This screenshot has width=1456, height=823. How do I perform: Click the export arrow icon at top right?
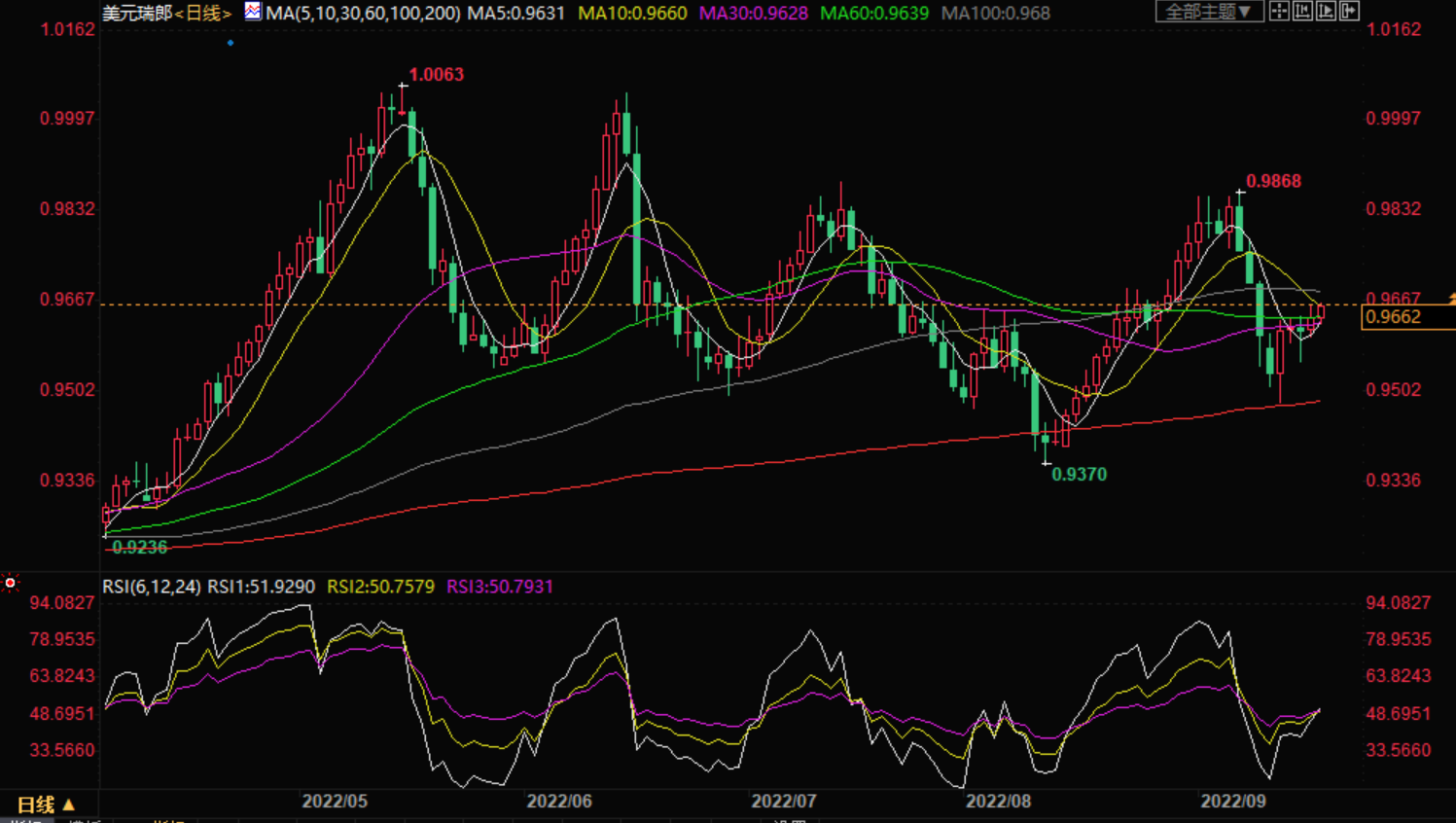pos(1349,12)
